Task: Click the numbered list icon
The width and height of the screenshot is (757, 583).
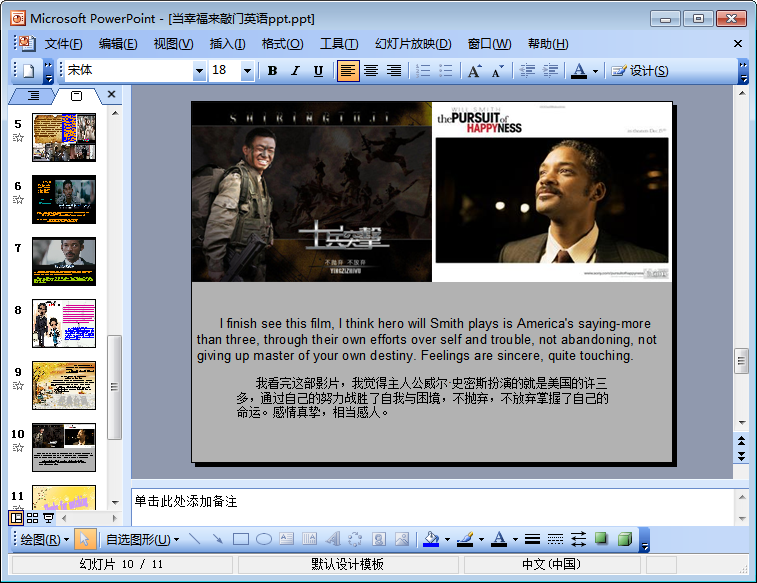Action: pos(423,71)
